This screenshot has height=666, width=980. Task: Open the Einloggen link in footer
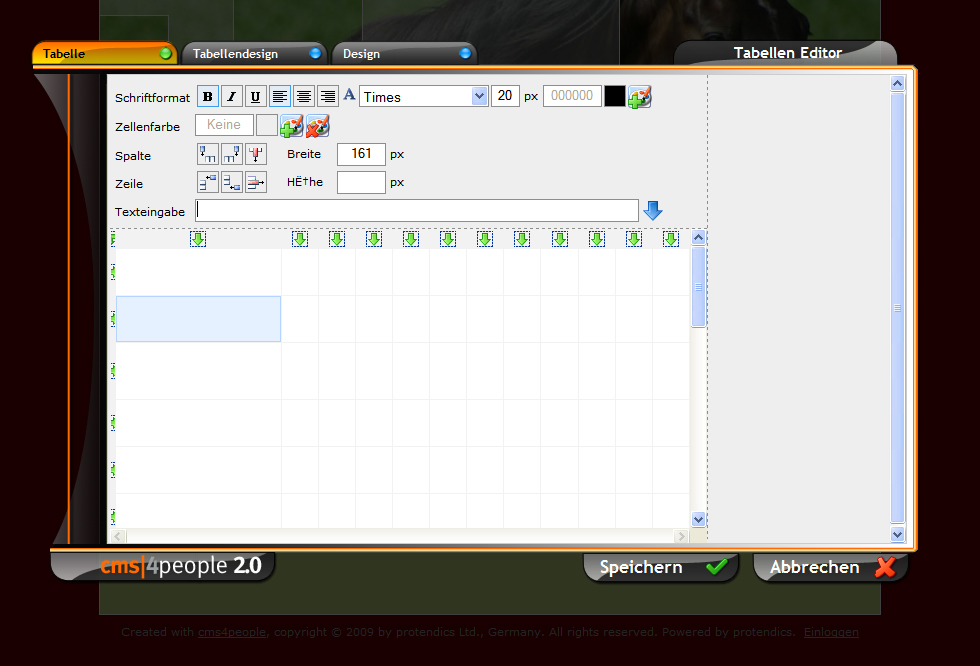(x=831, y=632)
